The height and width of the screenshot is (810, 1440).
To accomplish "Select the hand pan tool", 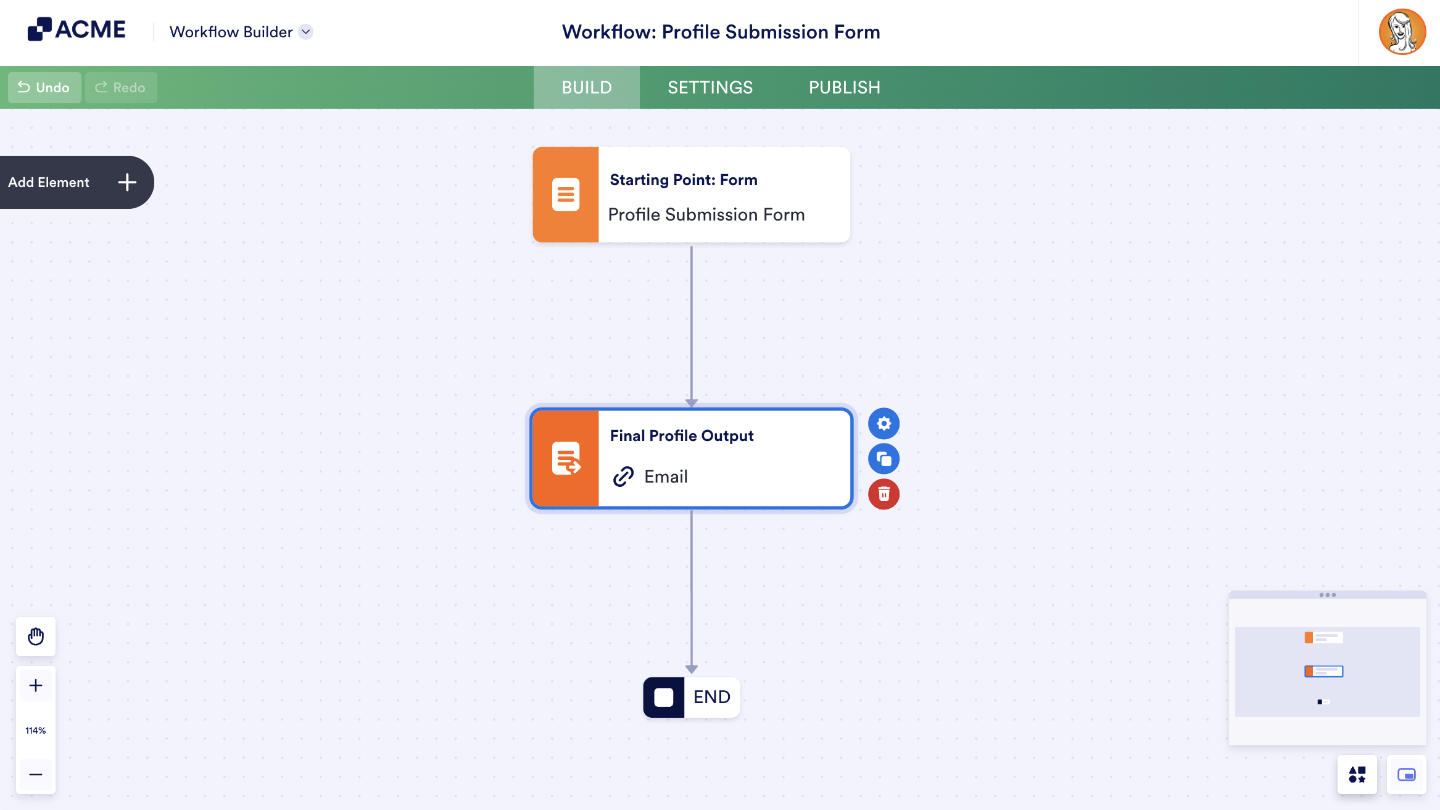I will tap(36, 637).
